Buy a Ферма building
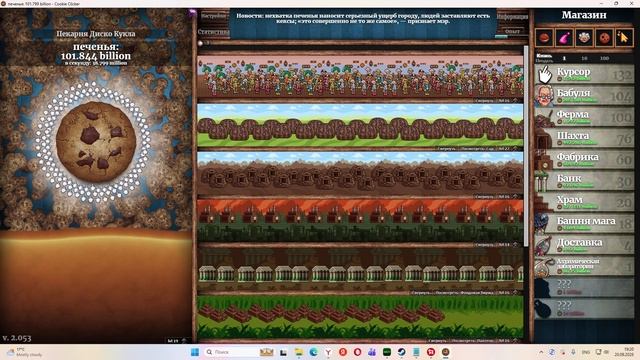Viewport: 640px width, 360px height. tap(584, 117)
